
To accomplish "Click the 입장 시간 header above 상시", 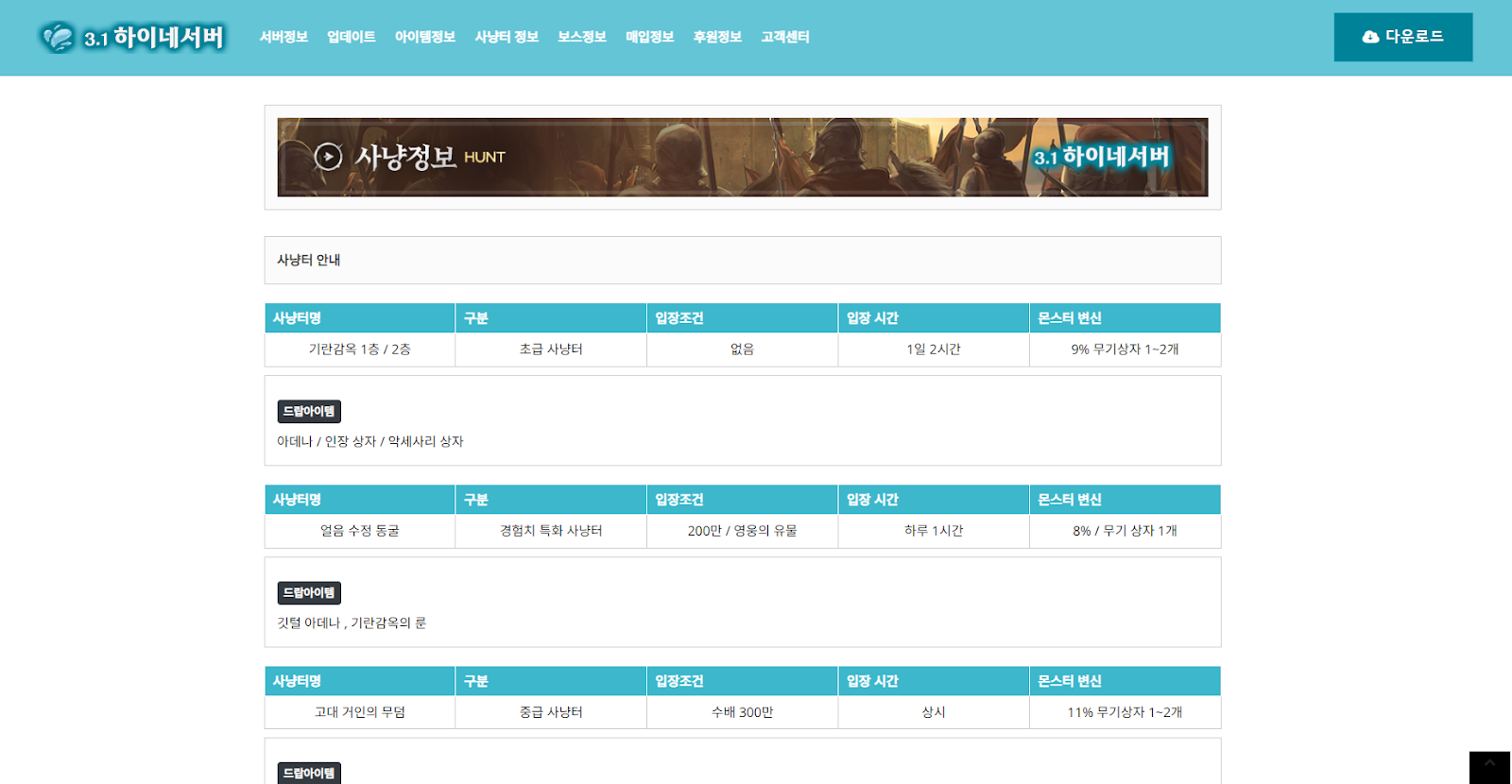I will point(934,681).
